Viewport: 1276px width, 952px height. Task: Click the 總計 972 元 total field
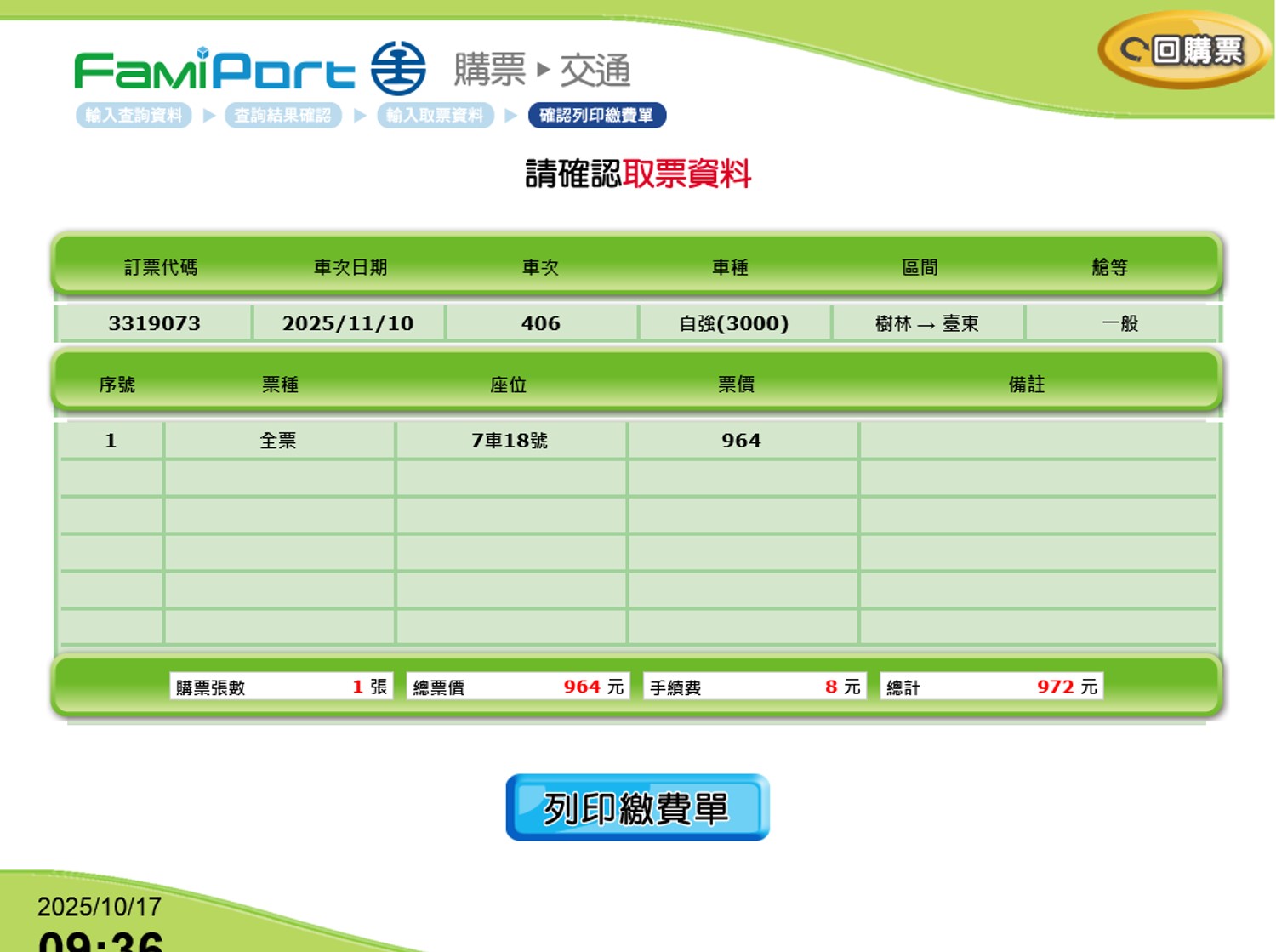(x=991, y=687)
